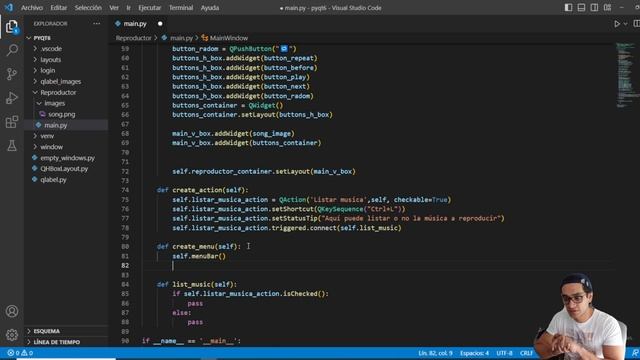640x360 pixels.
Task: Open empty_windows.py file
Action: (67, 158)
